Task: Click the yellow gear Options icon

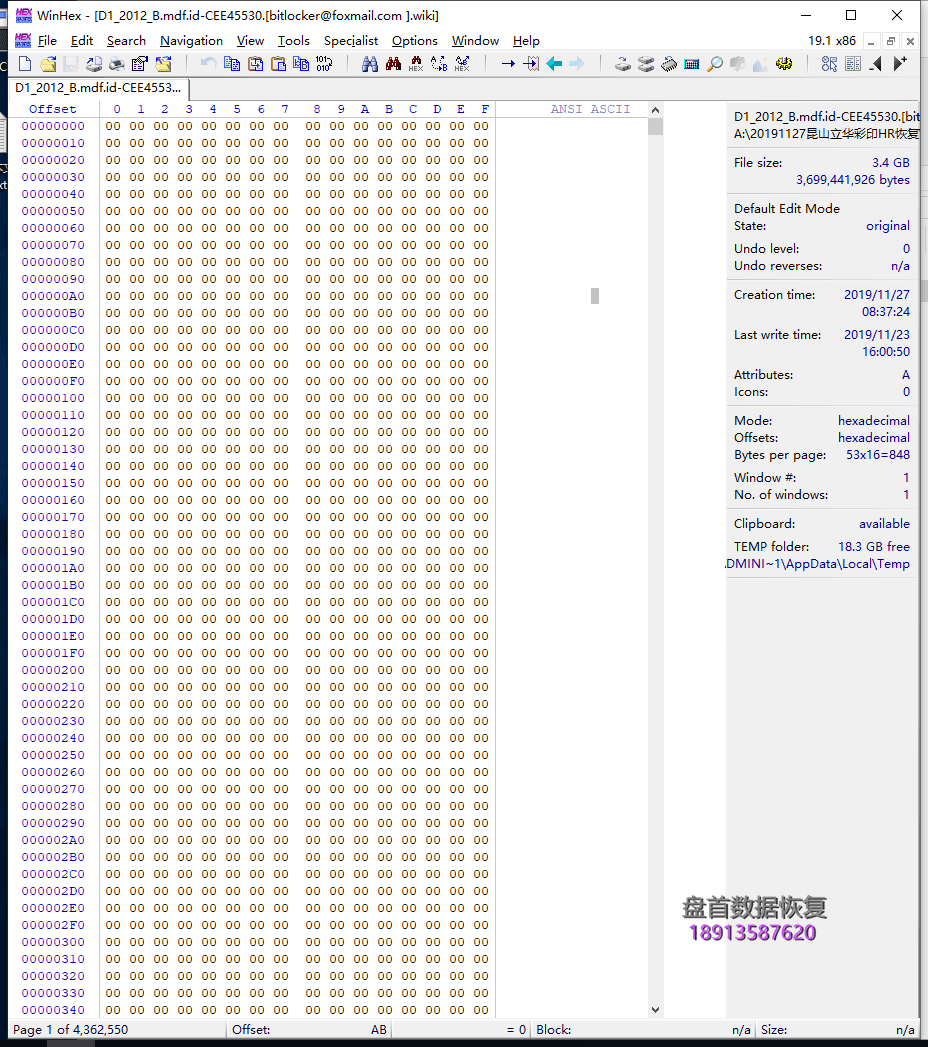Action: coord(784,64)
